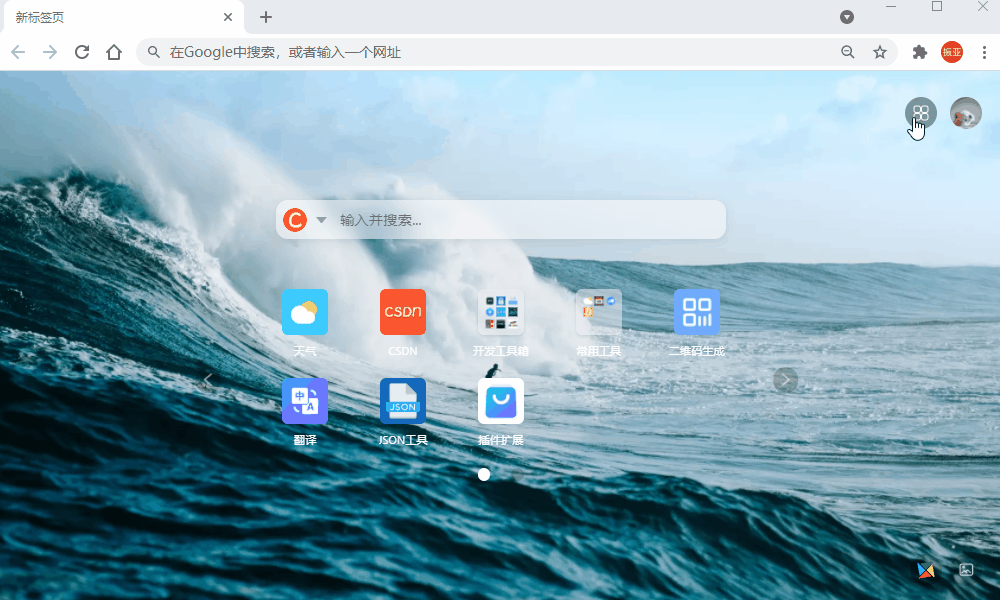This screenshot has height=600, width=1000.
Task: Open the 插件扩展 plugin extensions icon
Action: pos(501,400)
